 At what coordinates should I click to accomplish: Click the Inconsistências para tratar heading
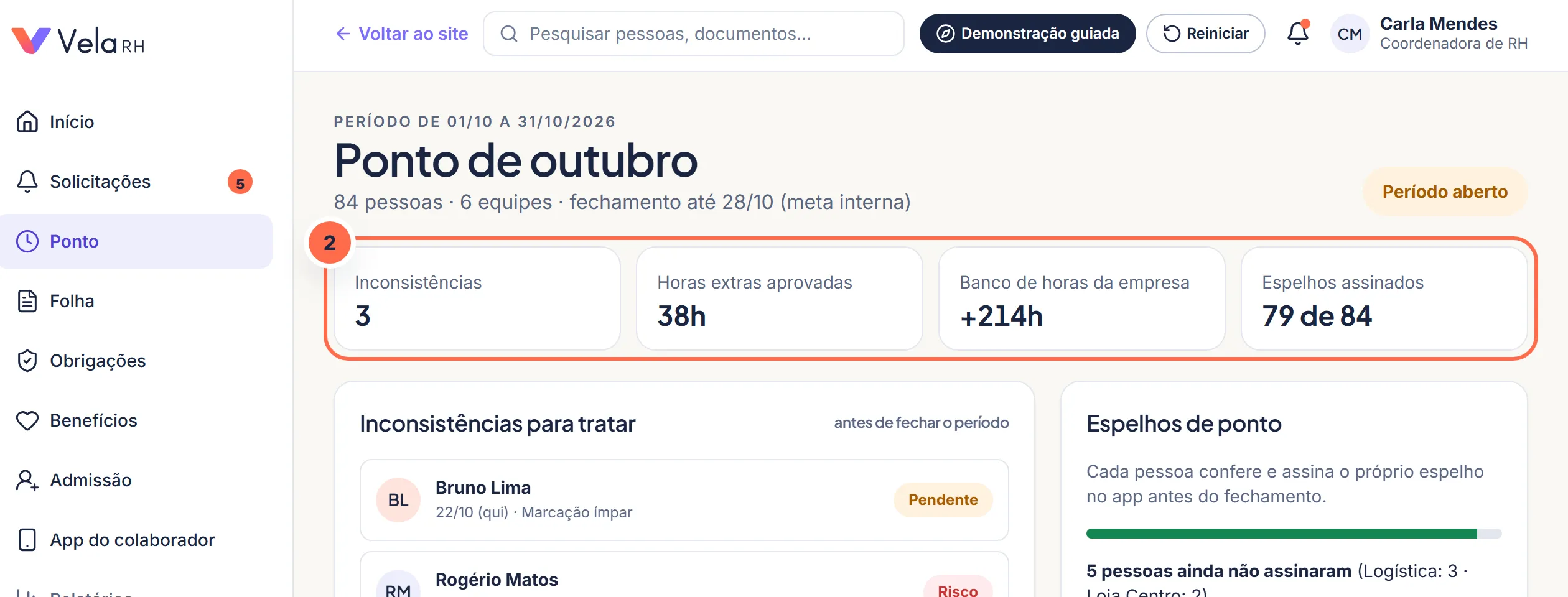click(498, 423)
